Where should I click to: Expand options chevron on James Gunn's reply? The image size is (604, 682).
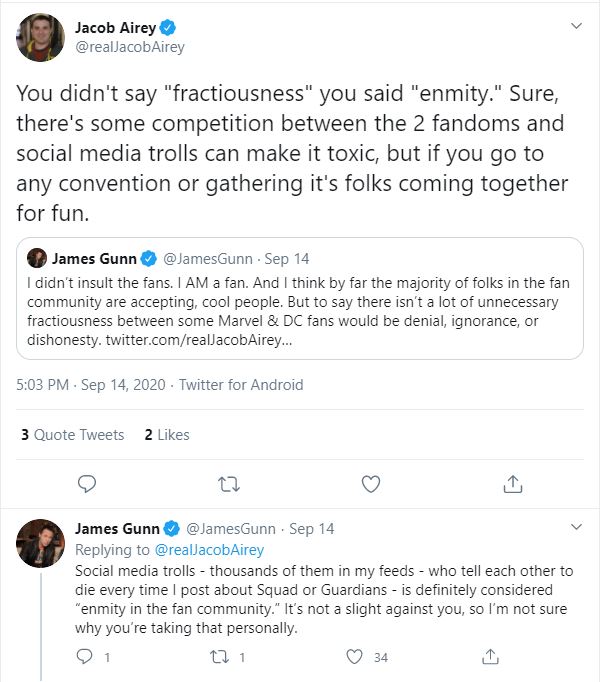click(x=576, y=527)
